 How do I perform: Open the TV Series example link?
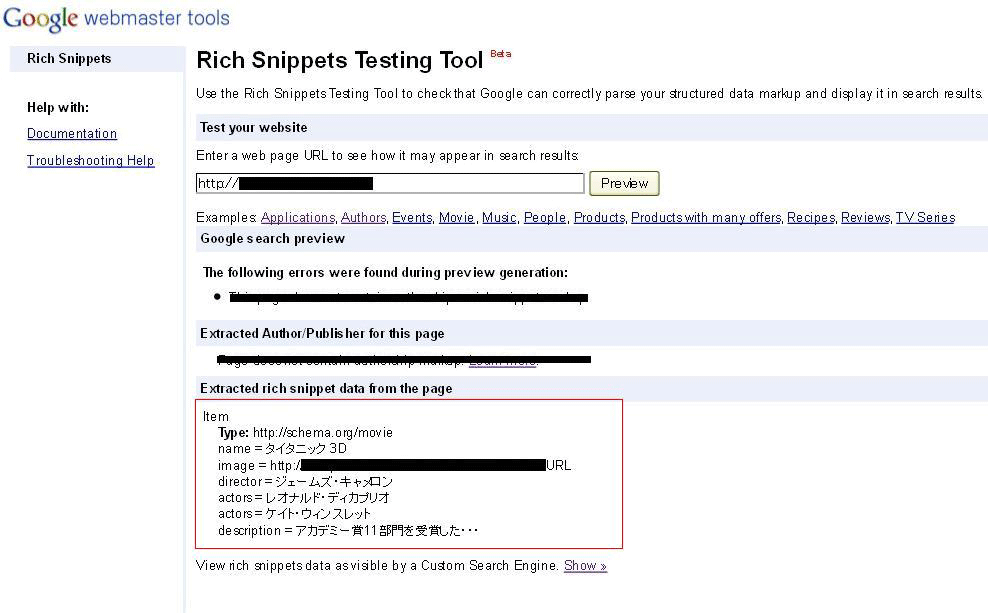tap(925, 217)
